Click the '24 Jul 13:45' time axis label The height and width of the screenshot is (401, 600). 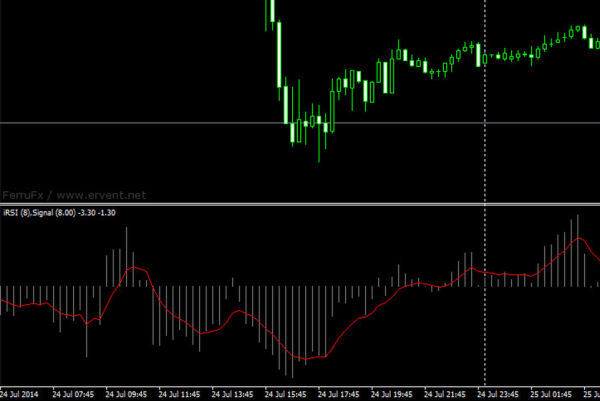(x=232, y=394)
